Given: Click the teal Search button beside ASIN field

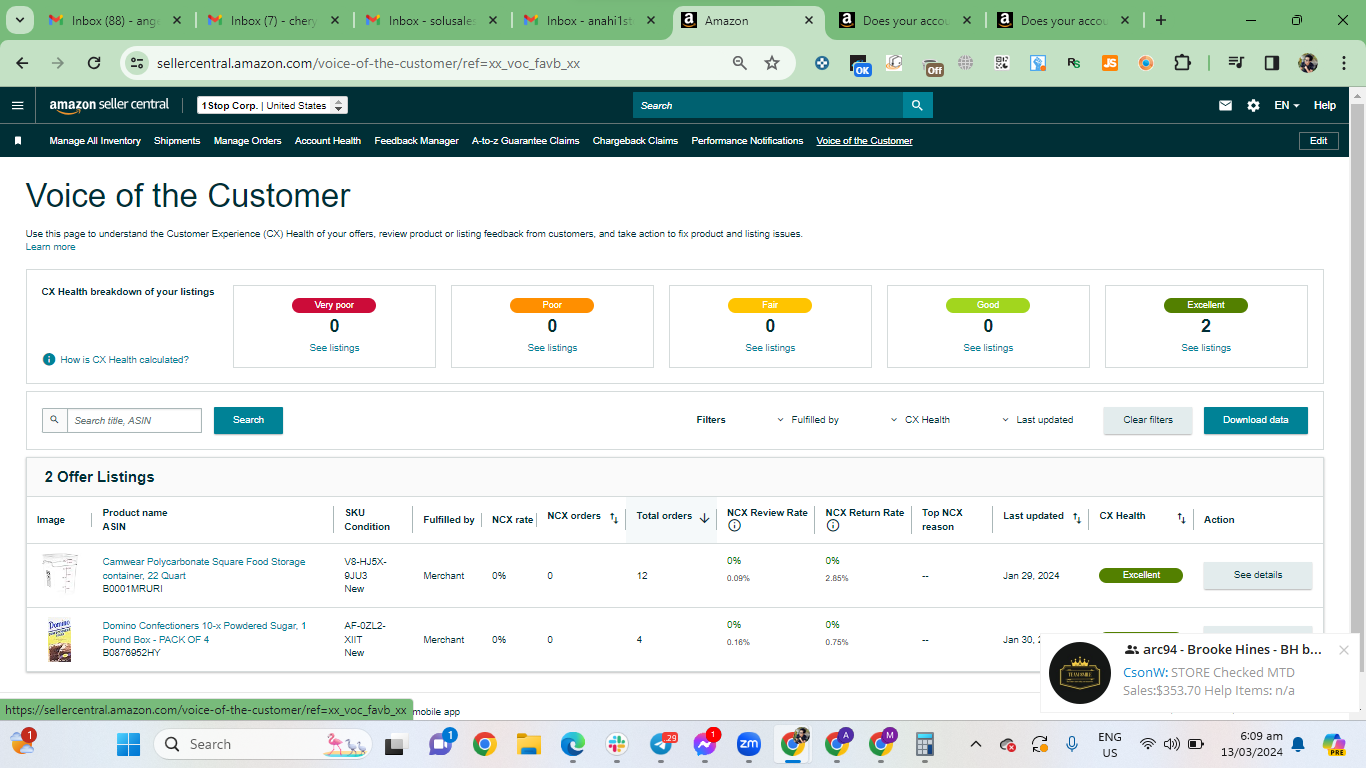Looking at the screenshot, I should (248, 420).
